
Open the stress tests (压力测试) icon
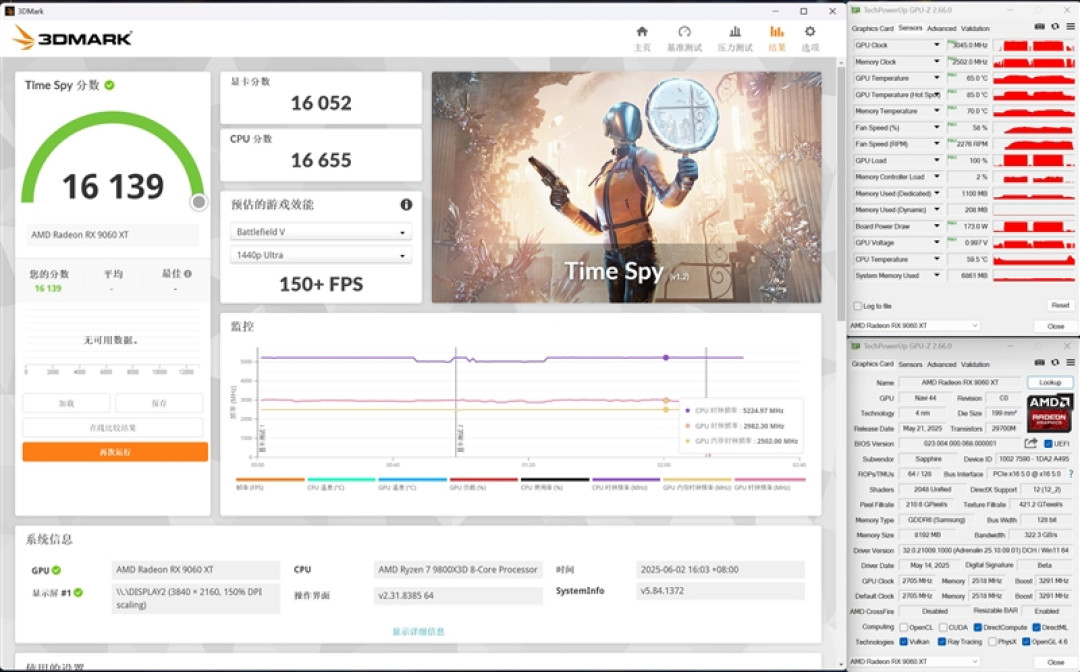735,32
